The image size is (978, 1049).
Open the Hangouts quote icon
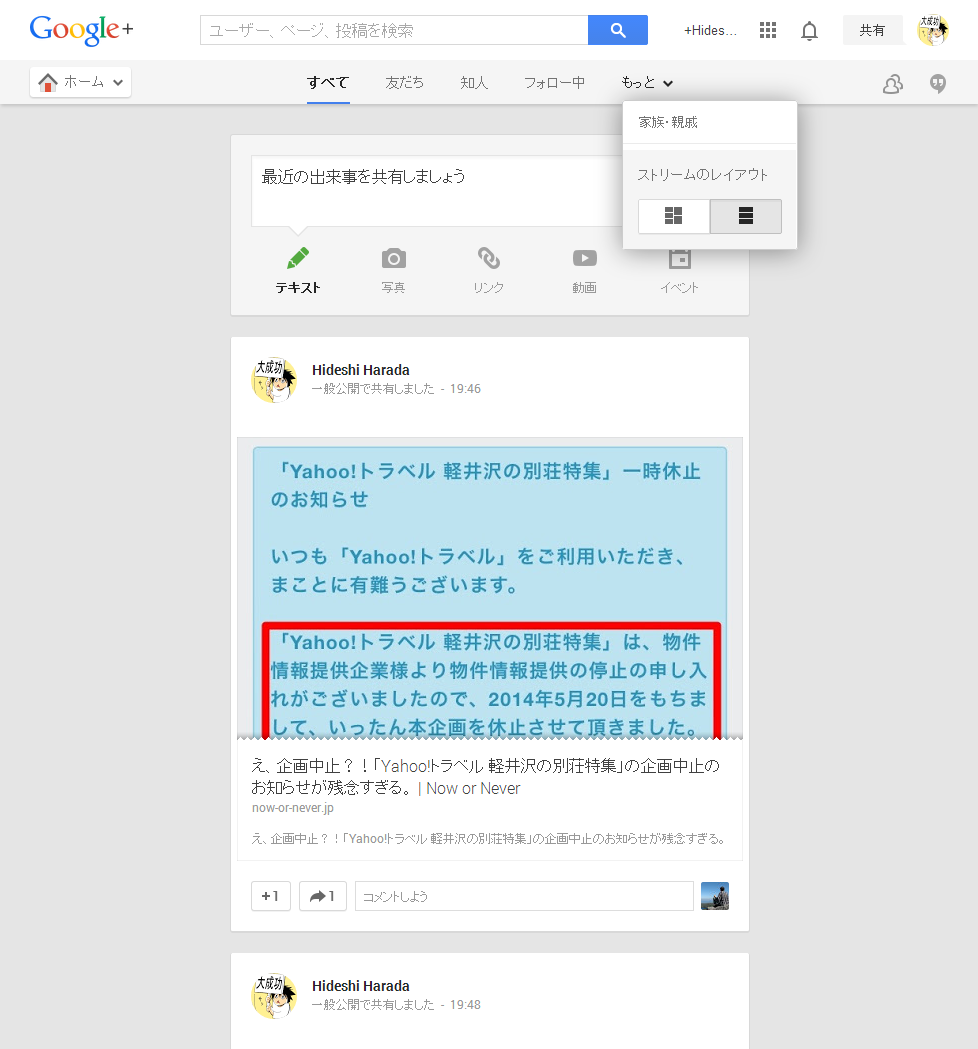pos(938,84)
